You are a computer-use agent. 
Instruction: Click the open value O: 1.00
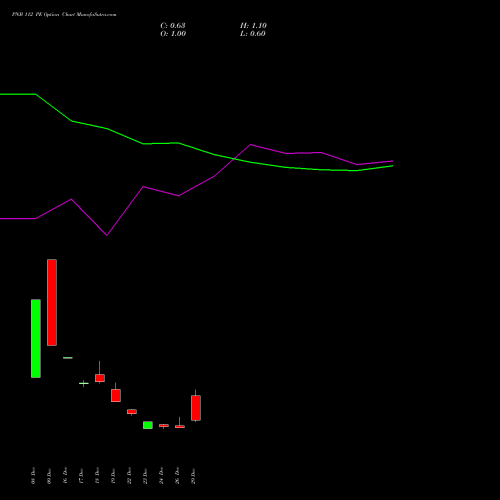point(173,34)
